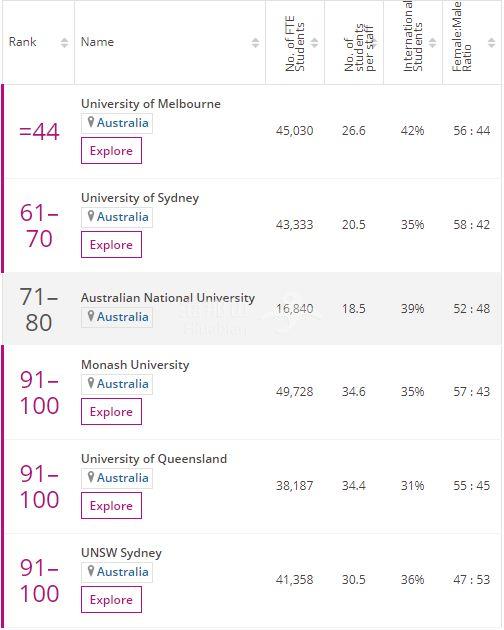The width and height of the screenshot is (504, 630).
Task: Open Monash University Explore button
Action: [x=111, y=412]
